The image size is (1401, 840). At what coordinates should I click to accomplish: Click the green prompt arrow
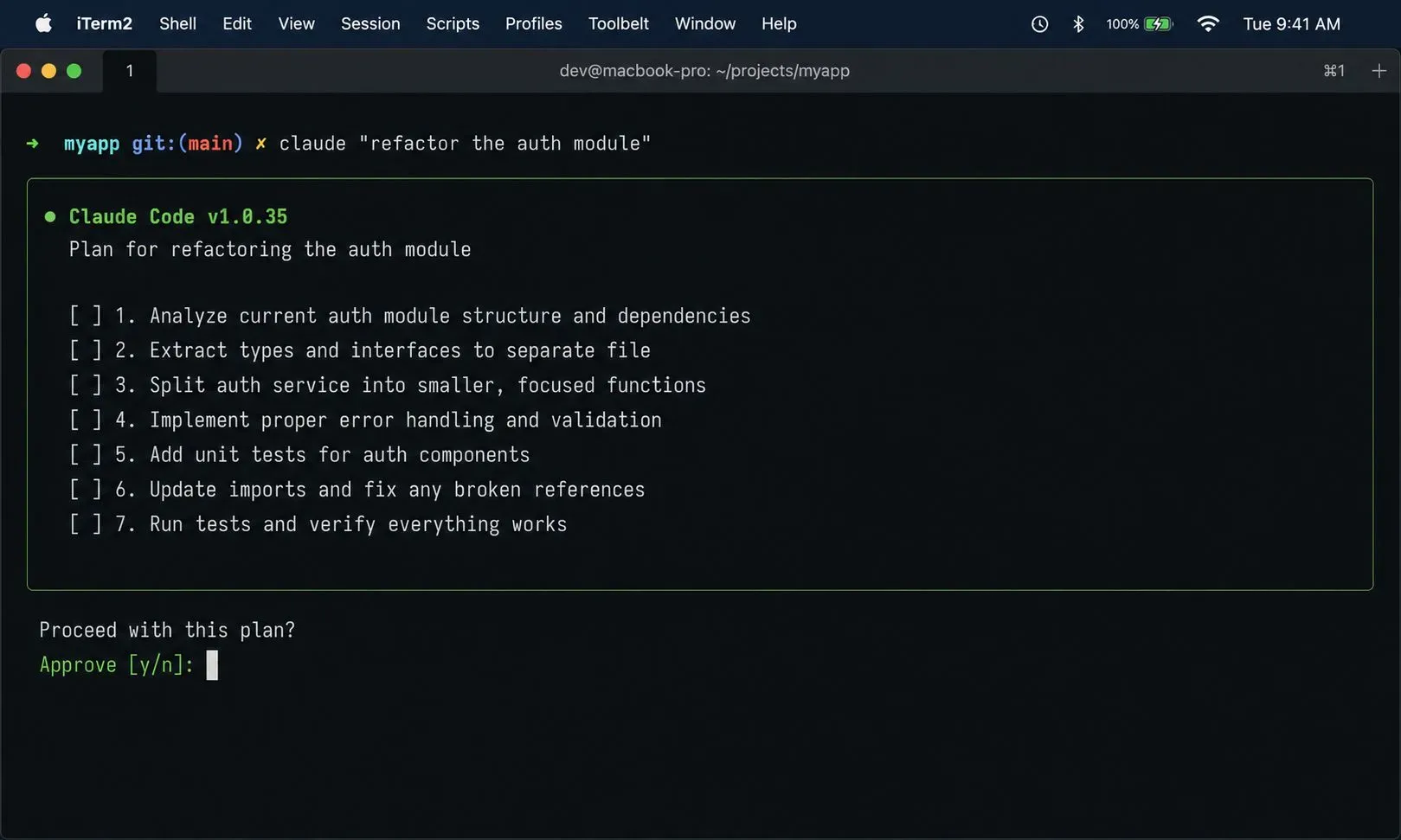click(33, 144)
